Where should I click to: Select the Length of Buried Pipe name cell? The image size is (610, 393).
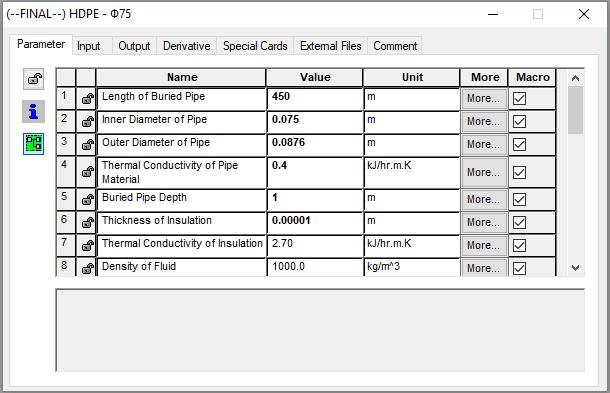[x=181, y=99]
